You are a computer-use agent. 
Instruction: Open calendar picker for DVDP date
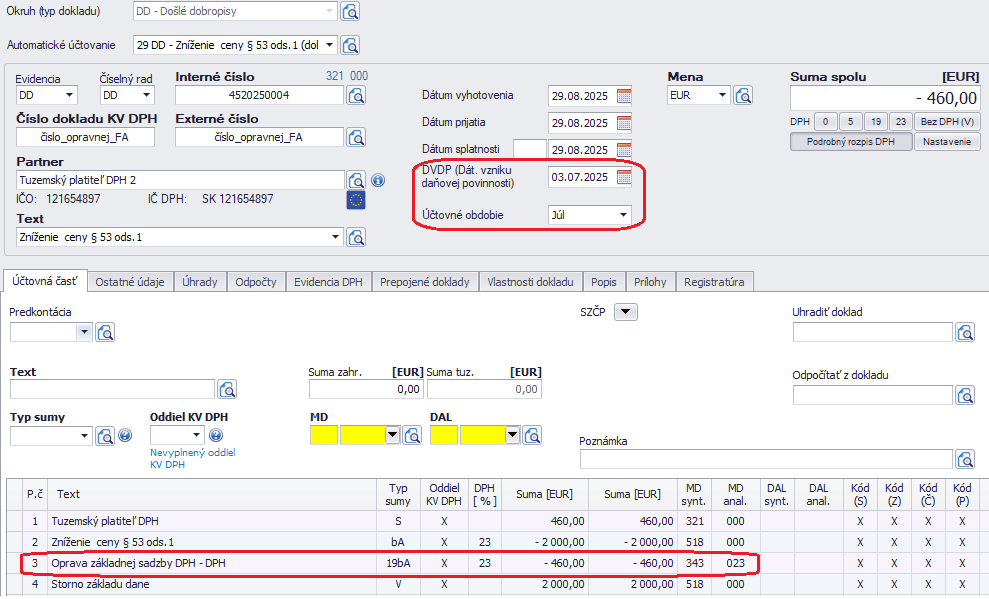pos(624,177)
